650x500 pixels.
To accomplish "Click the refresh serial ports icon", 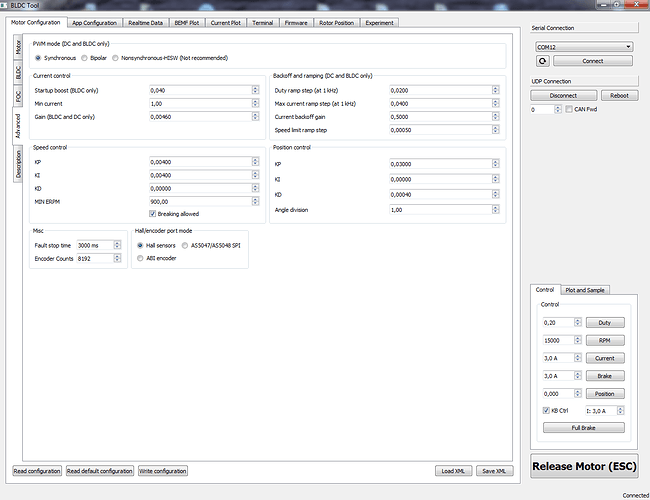I will [544, 61].
